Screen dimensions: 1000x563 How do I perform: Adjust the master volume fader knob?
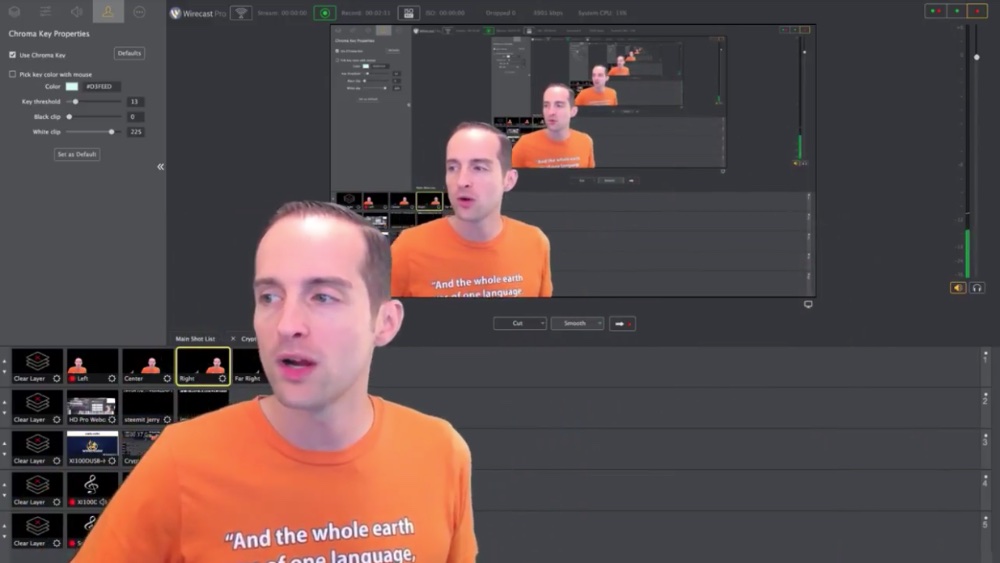pyautogui.click(x=976, y=57)
